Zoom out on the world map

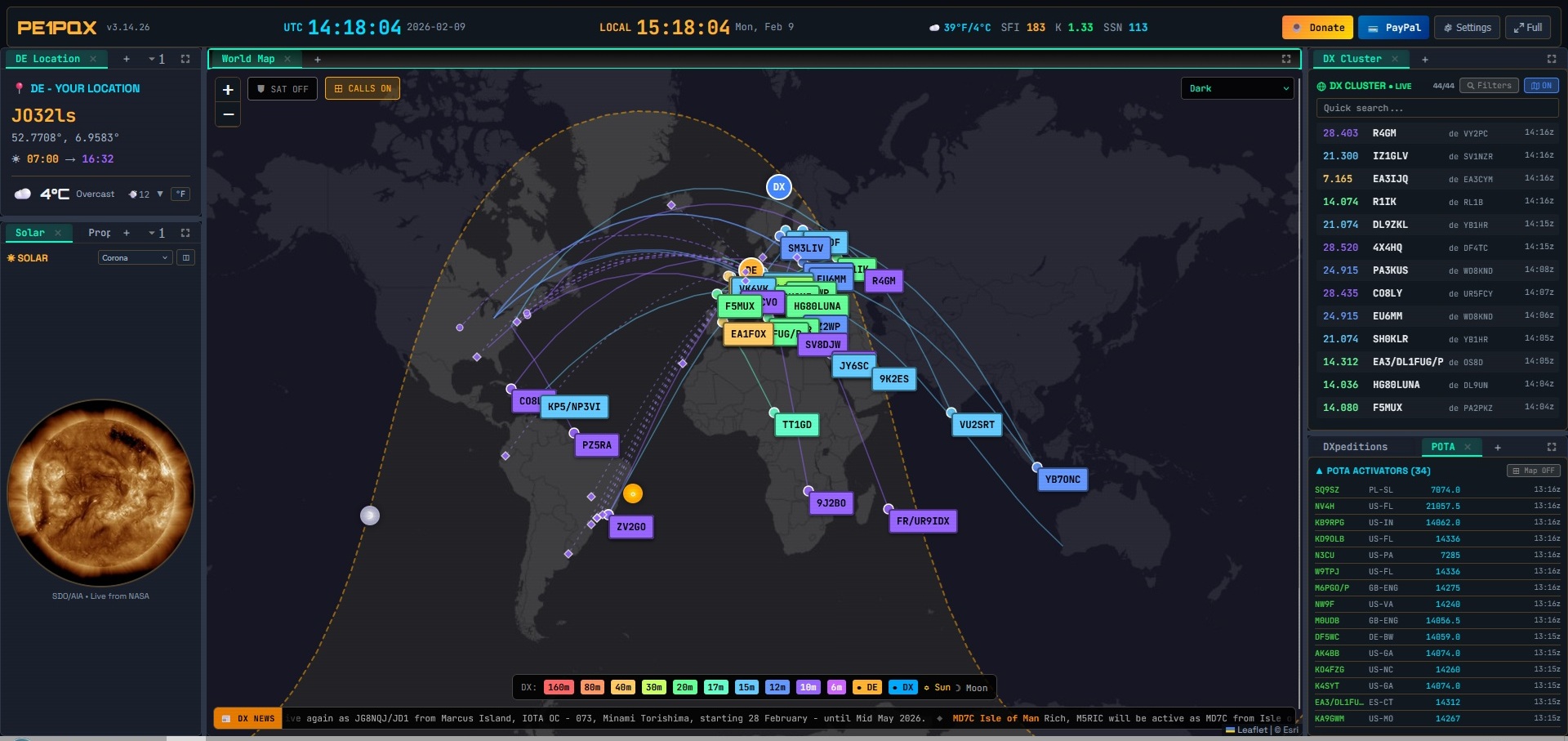pos(228,114)
